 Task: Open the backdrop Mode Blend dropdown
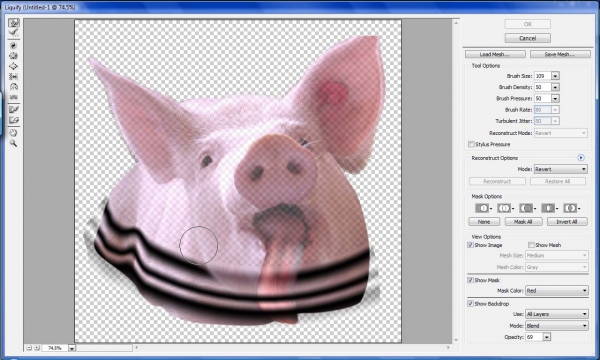pos(556,326)
